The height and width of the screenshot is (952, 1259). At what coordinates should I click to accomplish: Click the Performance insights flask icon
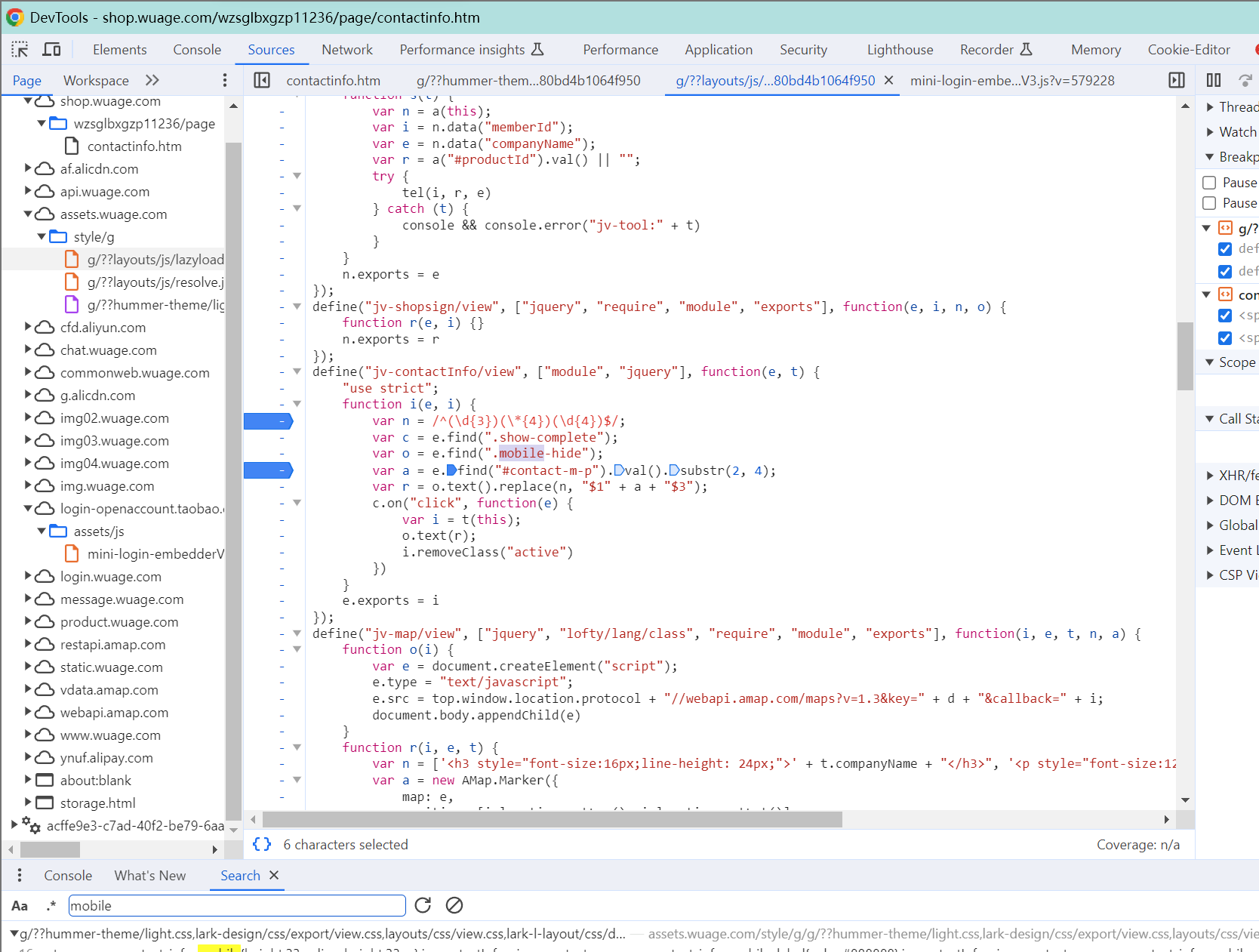click(537, 49)
